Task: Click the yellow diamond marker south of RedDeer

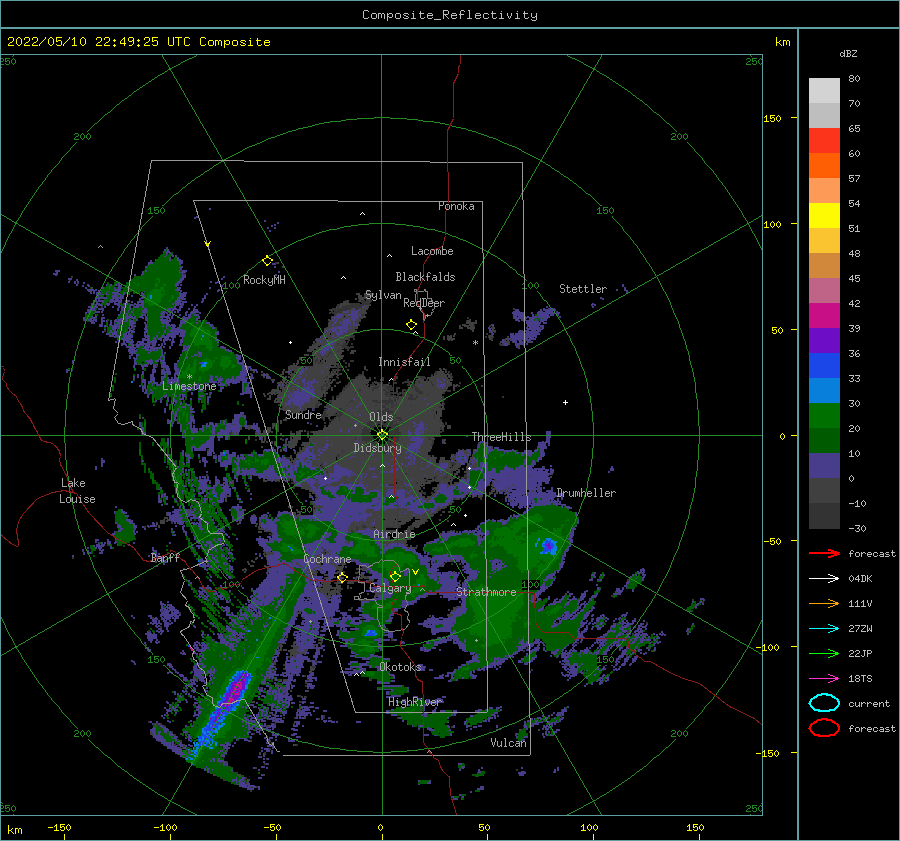Action: pyautogui.click(x=412, y=324)
